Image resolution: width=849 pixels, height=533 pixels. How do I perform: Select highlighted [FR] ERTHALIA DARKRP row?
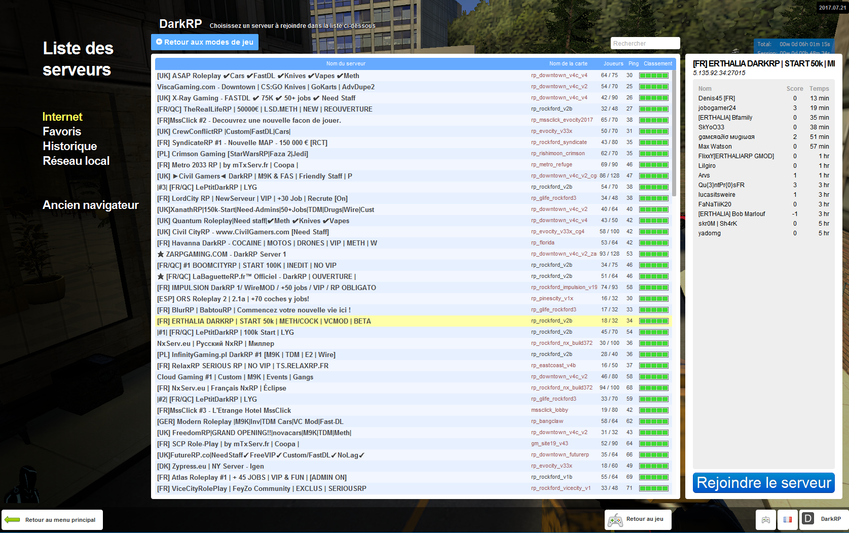413,321
